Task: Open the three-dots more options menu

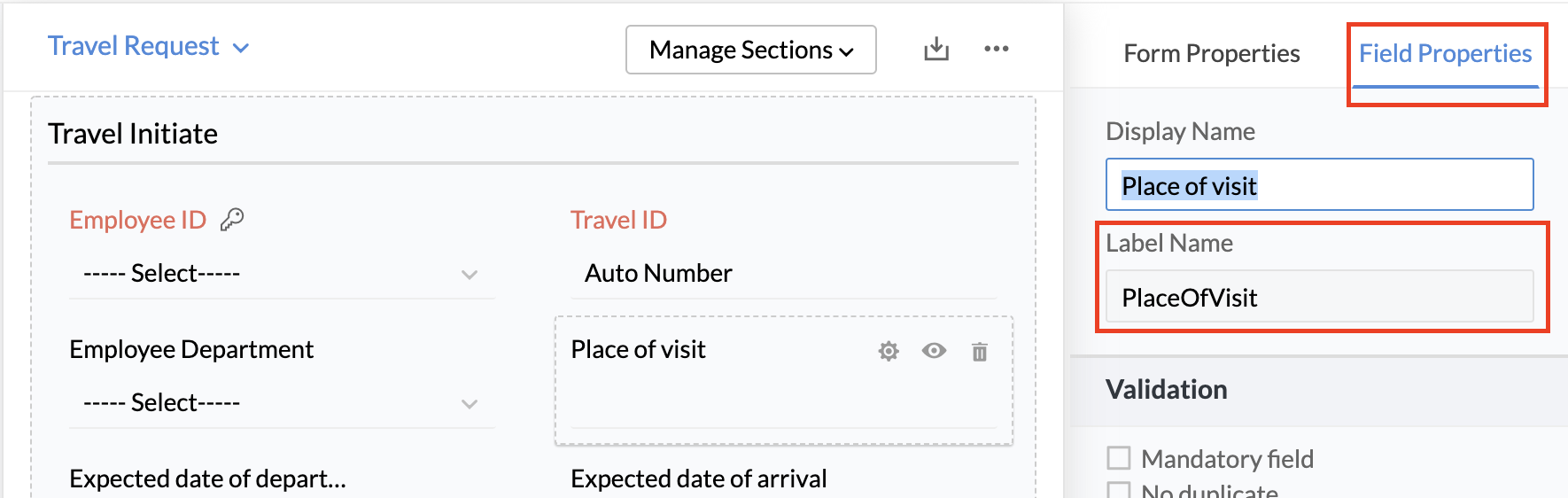Action: 997,49
